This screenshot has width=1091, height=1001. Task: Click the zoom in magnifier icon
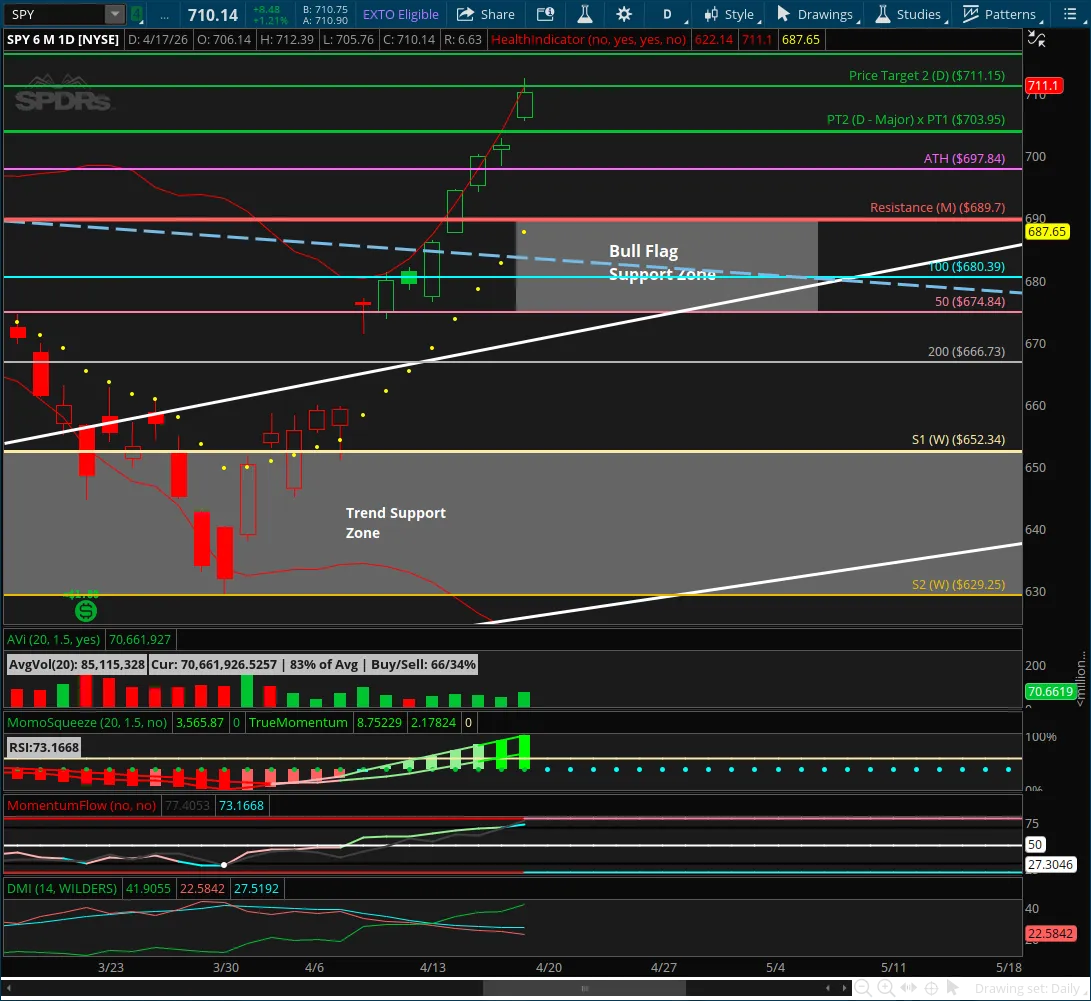tap(886, 988)
